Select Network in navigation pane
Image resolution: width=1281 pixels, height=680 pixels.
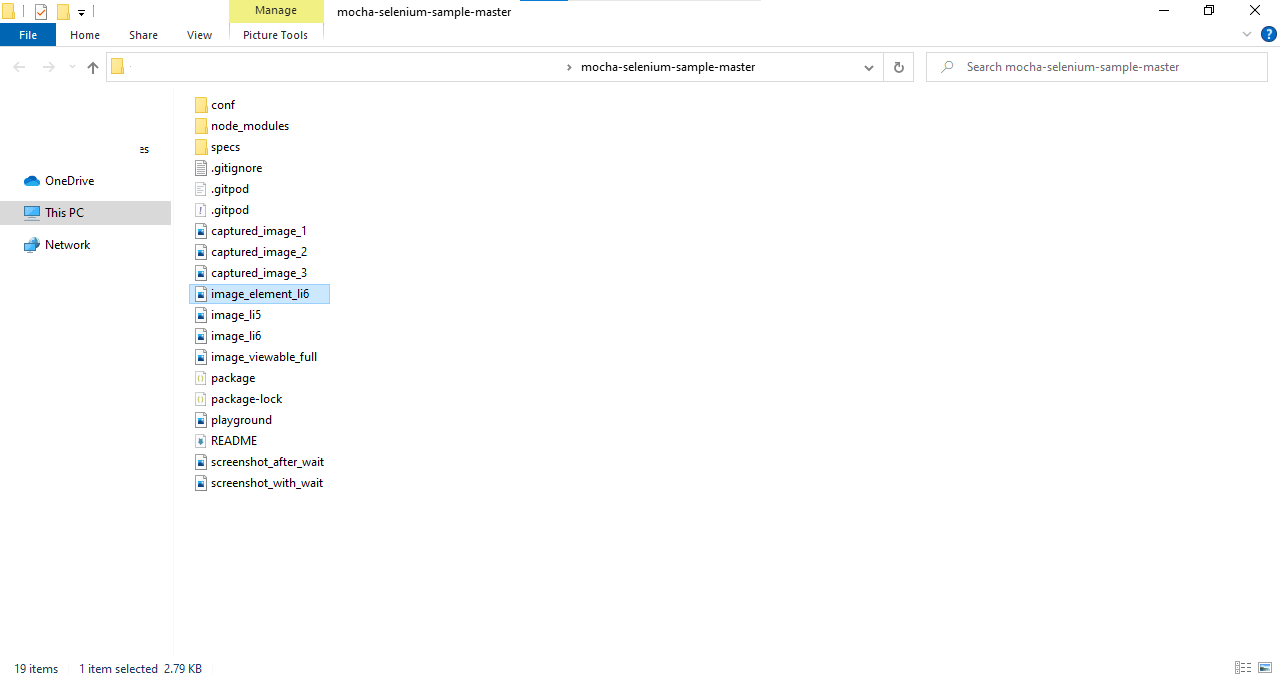click(x=67, y=245)
